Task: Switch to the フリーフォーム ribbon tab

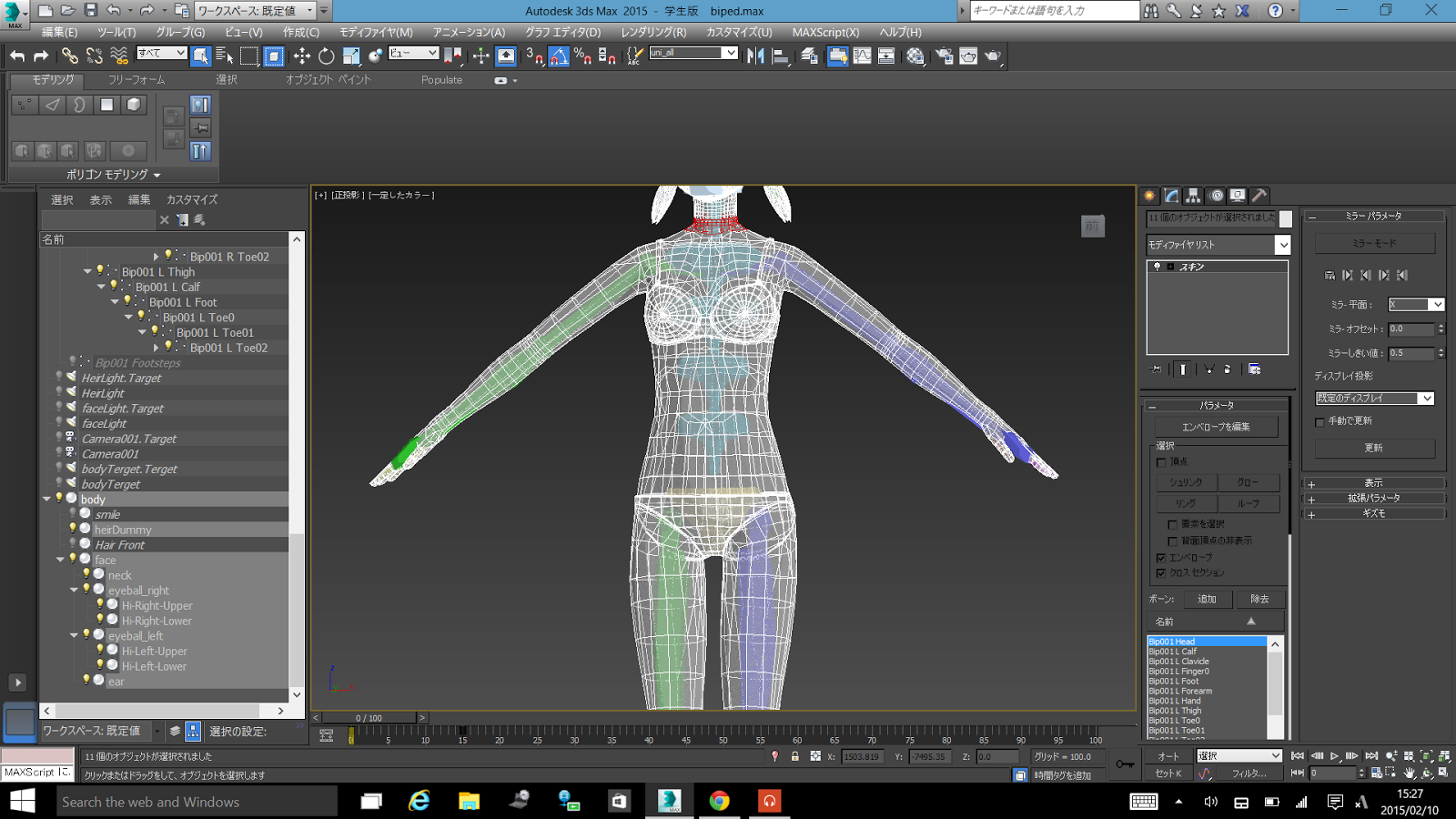Action: click(136, 80)
